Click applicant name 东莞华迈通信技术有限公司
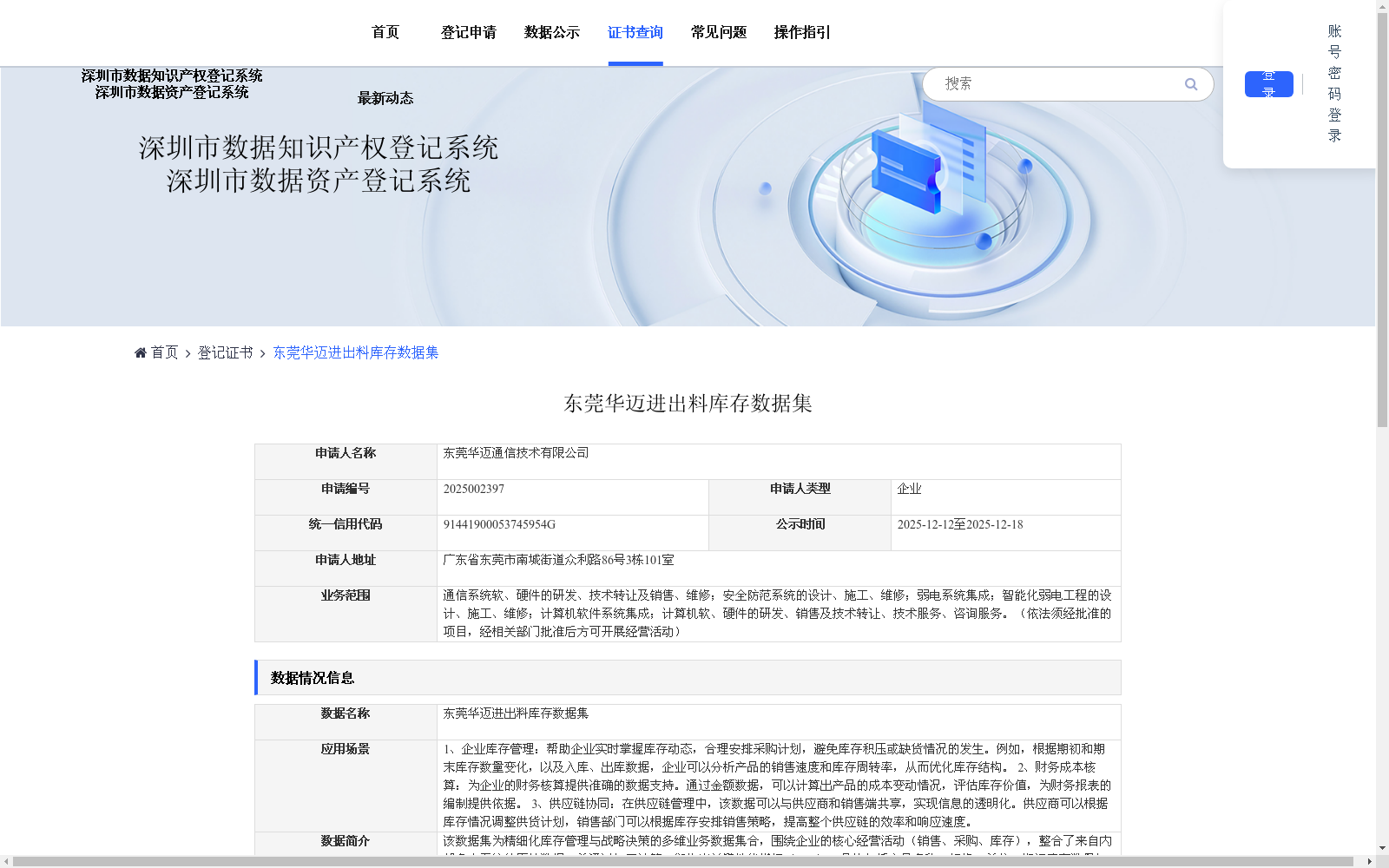Screen dimensions: 1389x868 [x=516, y=453]
